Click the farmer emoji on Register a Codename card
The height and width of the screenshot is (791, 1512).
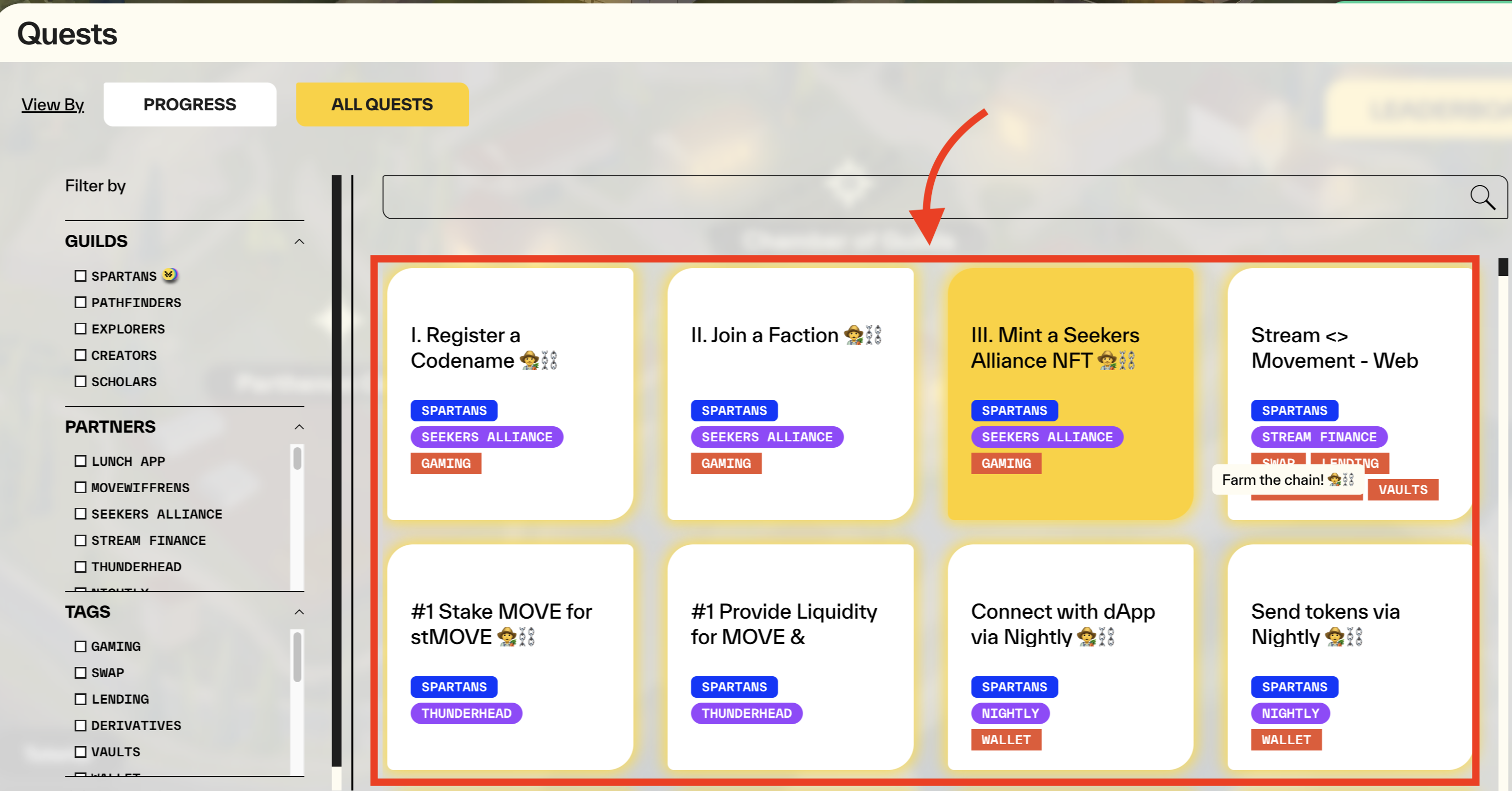529,360
